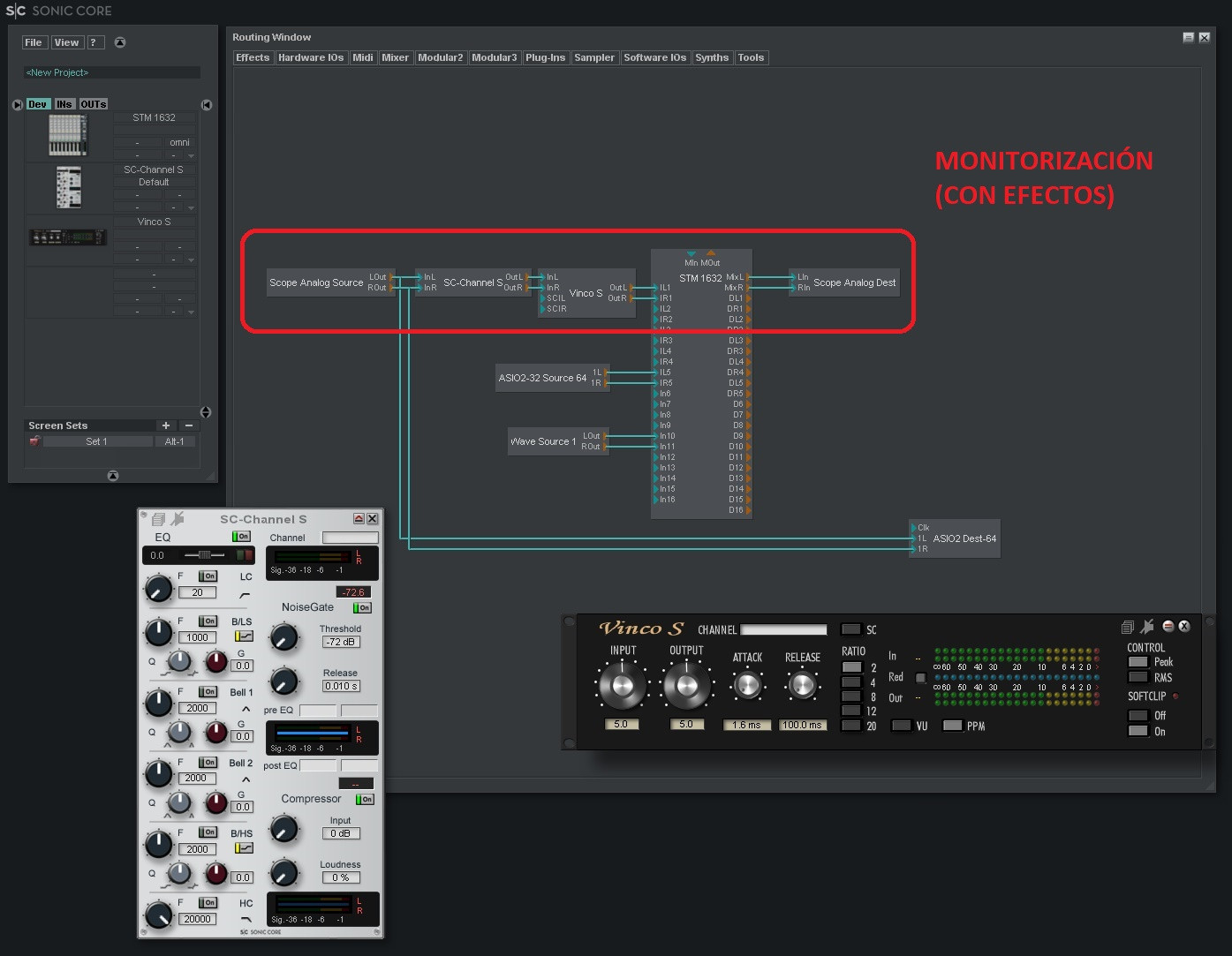Collapse the project window with bottom arrow
Viewport: 1232px width, 956px height.
(113, 476)
